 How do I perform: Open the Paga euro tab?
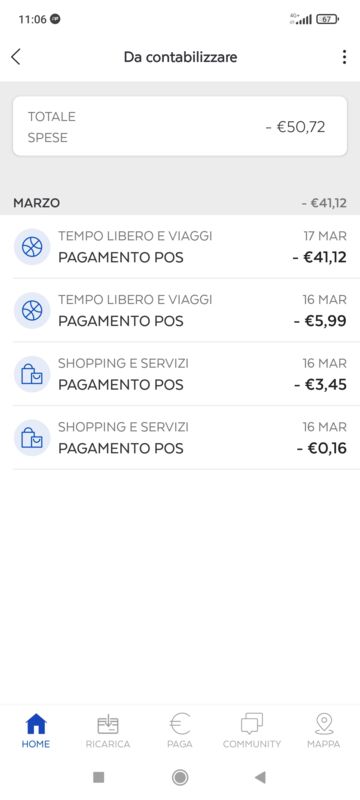coord(179,731)
